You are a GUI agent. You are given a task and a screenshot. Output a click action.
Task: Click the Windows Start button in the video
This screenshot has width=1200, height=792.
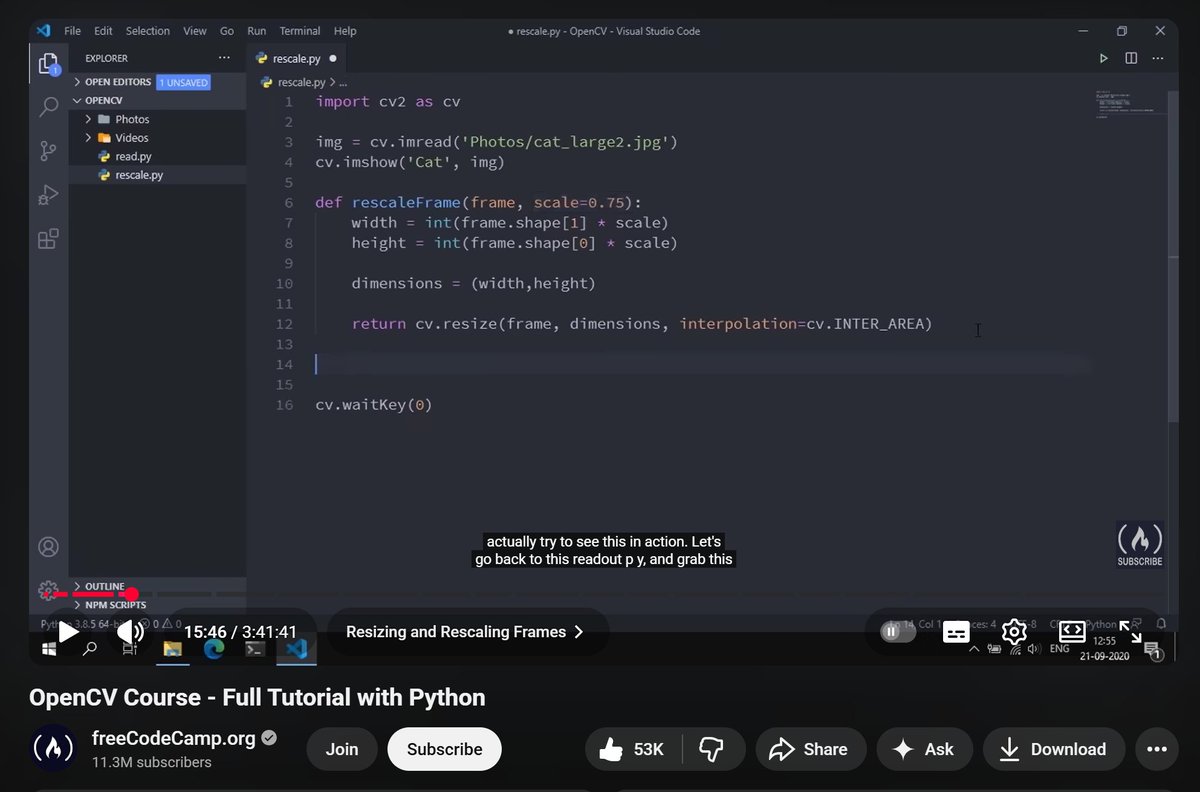pyautogui.click(x=48, y=649)
